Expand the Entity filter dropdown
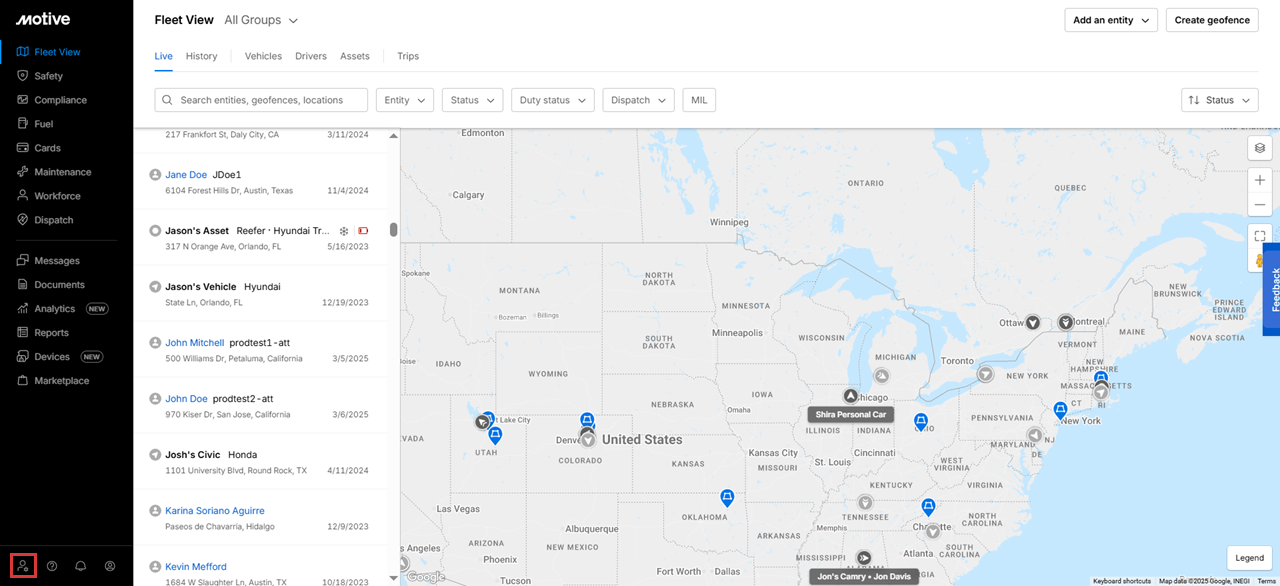This screenshot has height=586, width=1280. click(404, 100)
